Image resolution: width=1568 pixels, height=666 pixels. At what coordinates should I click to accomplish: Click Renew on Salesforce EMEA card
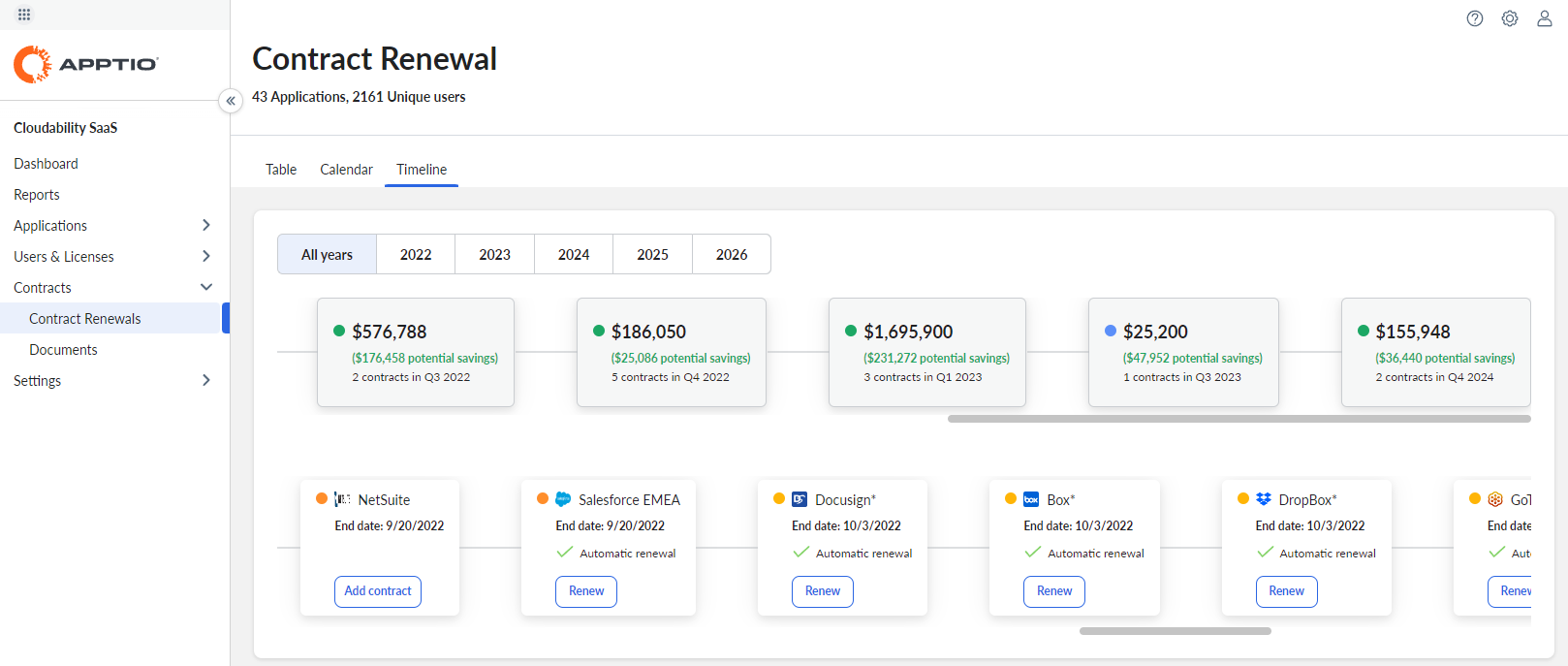(586, 591)
